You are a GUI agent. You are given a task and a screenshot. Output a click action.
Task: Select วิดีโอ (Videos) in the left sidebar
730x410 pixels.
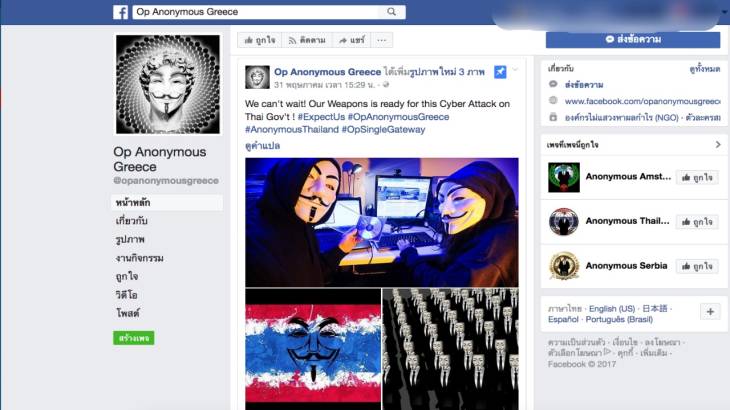pyautogui.click(x=126, y=294)
